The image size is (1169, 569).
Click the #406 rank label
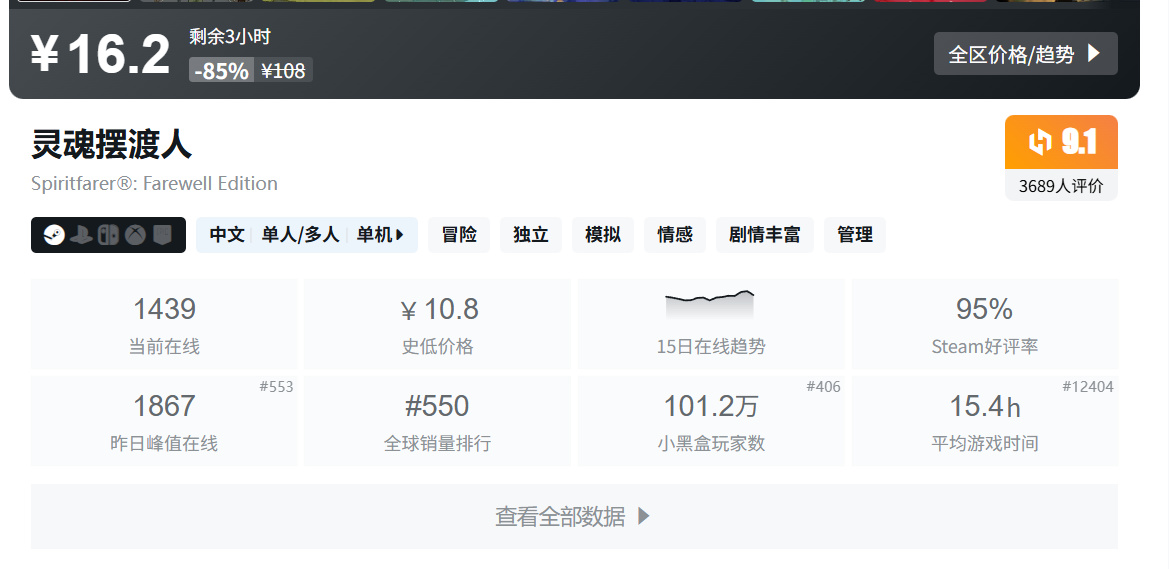[x=823, y=386]
